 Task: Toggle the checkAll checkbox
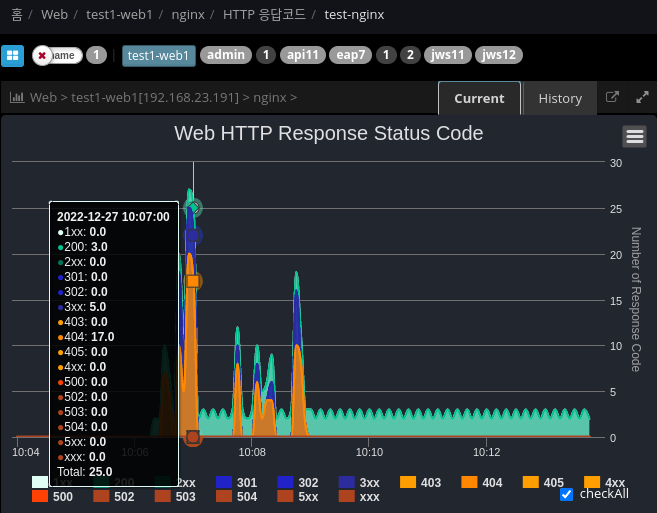(x=567, y=494)
